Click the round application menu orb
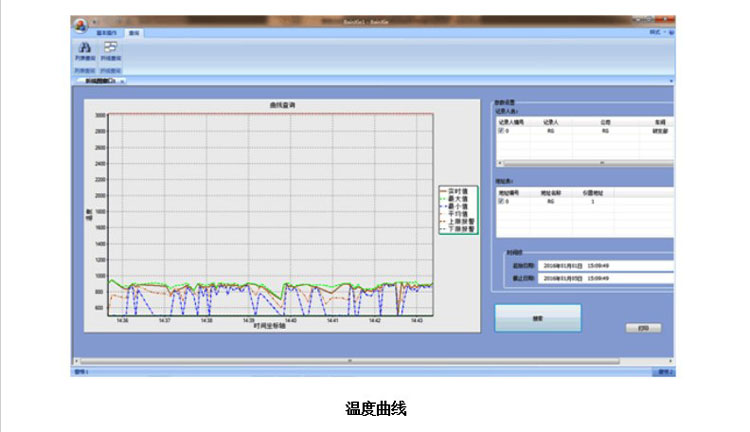The image size is (750, 432). tap(80, 23)
